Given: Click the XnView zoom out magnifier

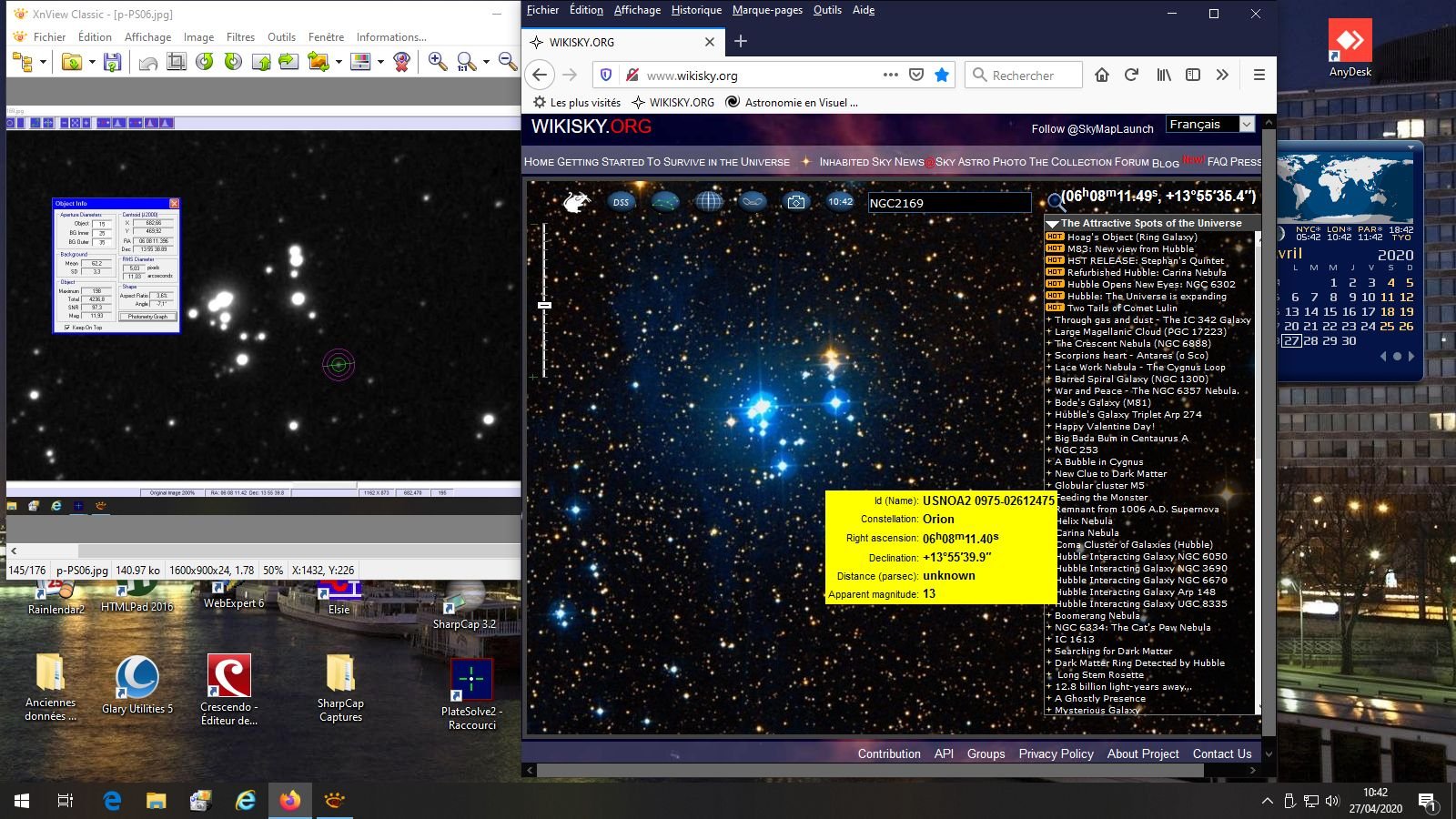Looking at the screenshot, I should click(508, 62).
